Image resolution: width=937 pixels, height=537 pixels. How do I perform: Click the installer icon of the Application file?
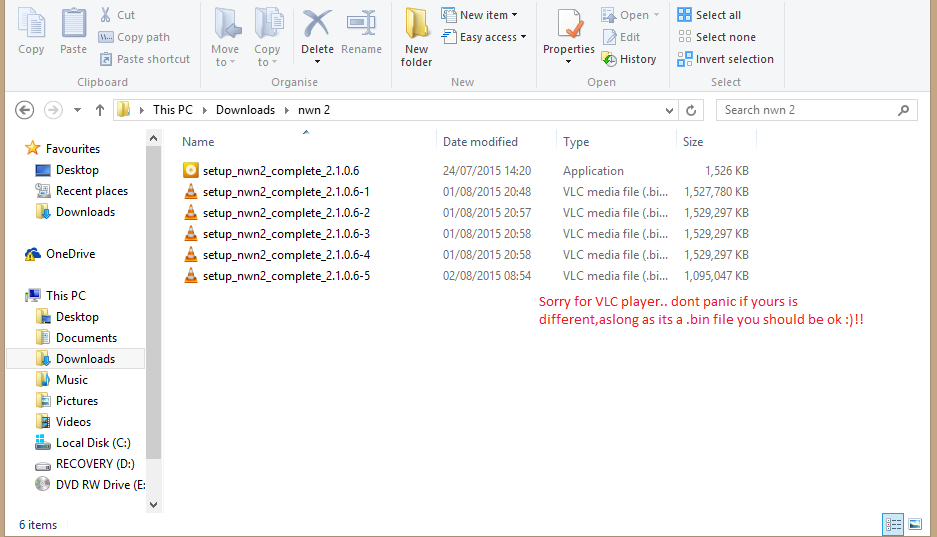coord(191,170)
